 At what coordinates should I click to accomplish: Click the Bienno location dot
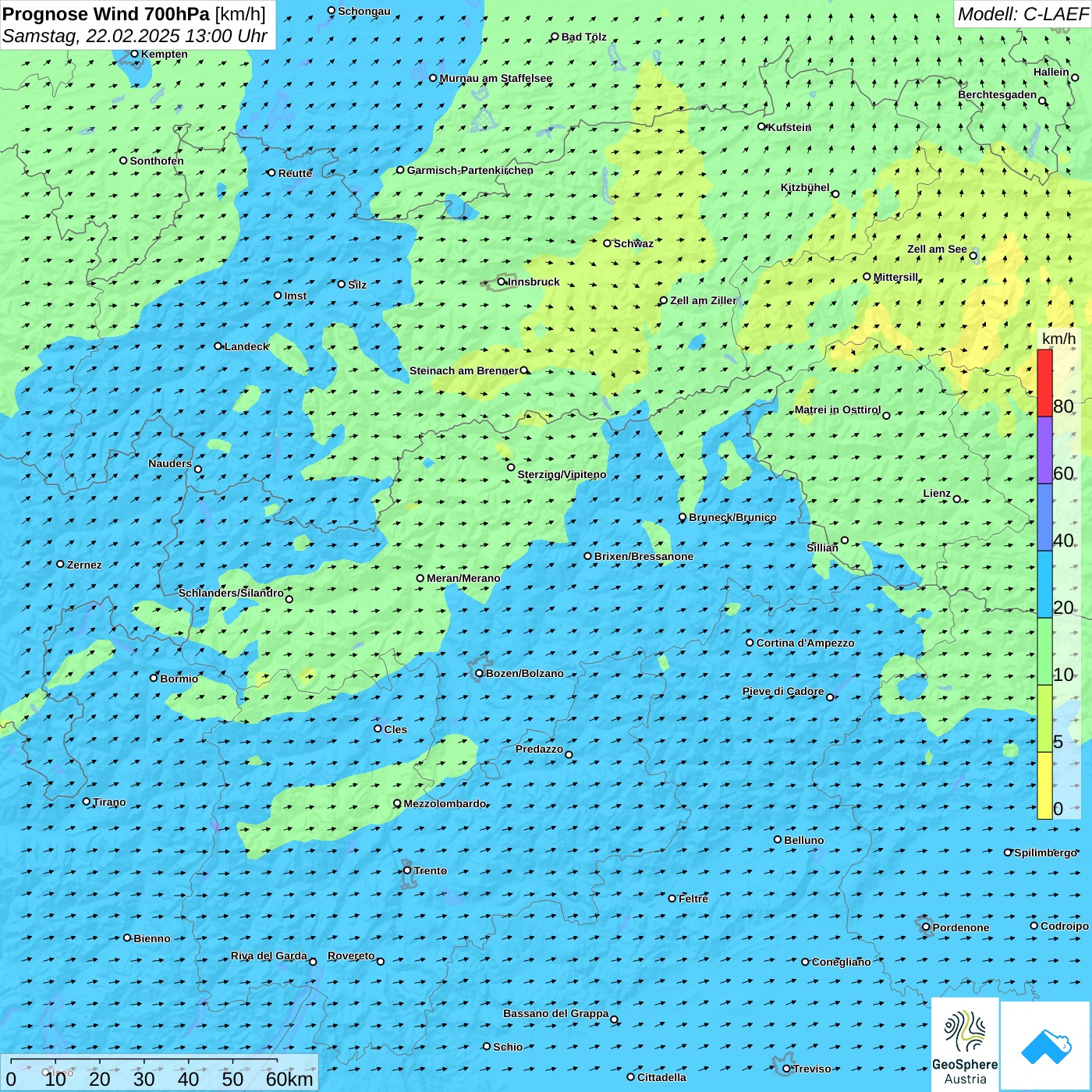(x=127, y=938)
